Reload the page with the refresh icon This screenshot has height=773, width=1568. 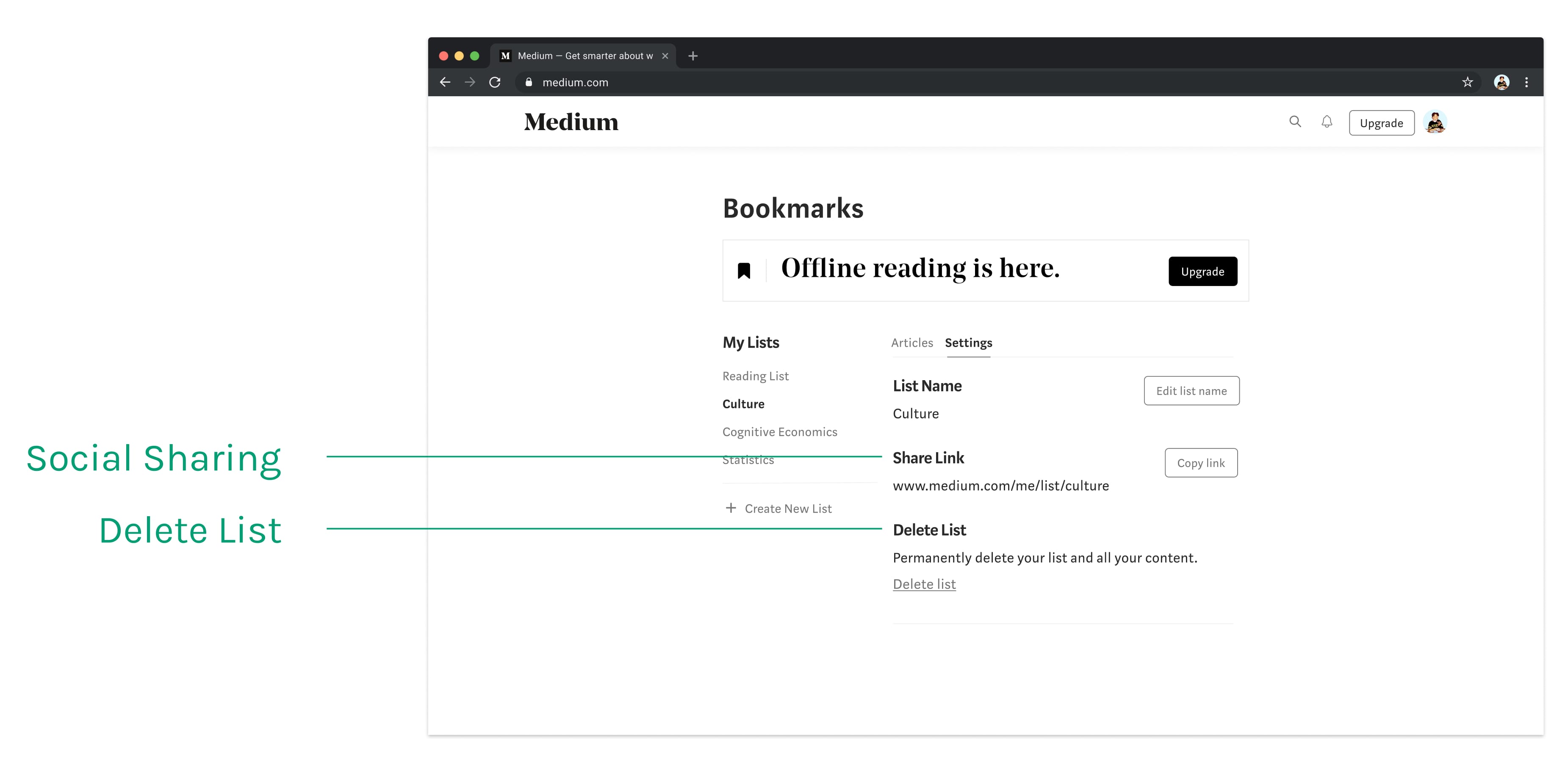pyautogui.click(x=495, y=82)
